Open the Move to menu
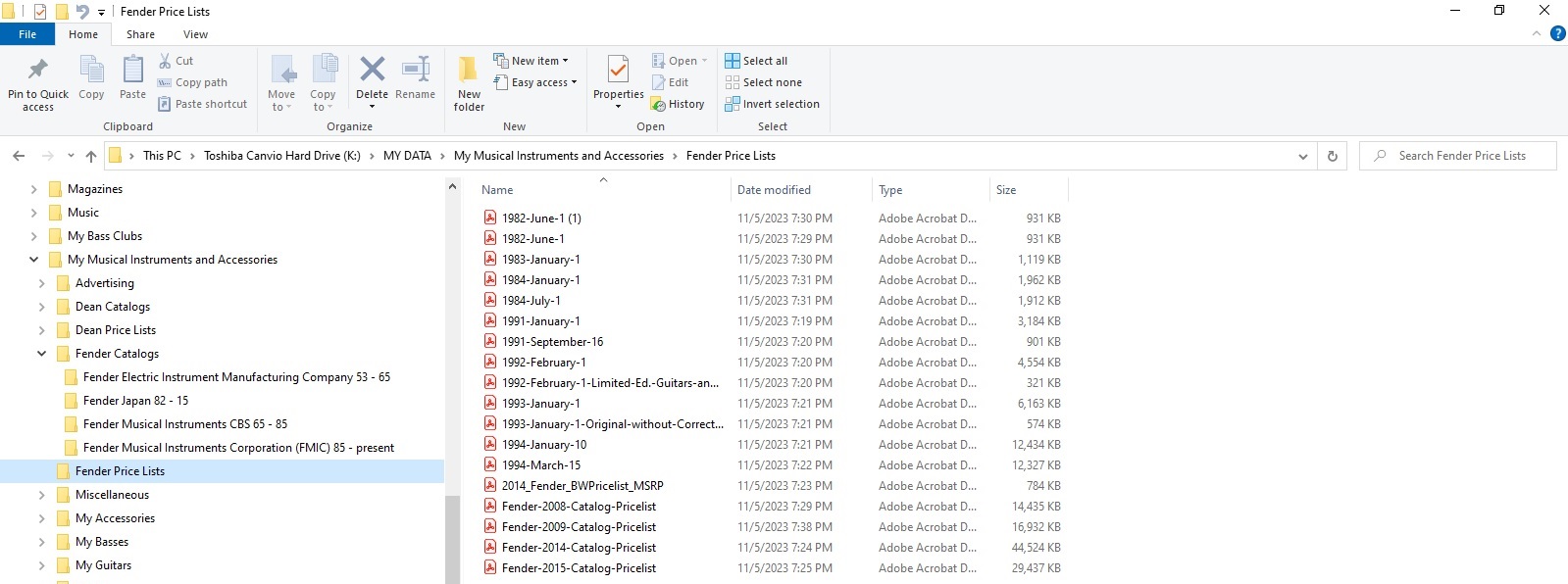 (281, 83)
